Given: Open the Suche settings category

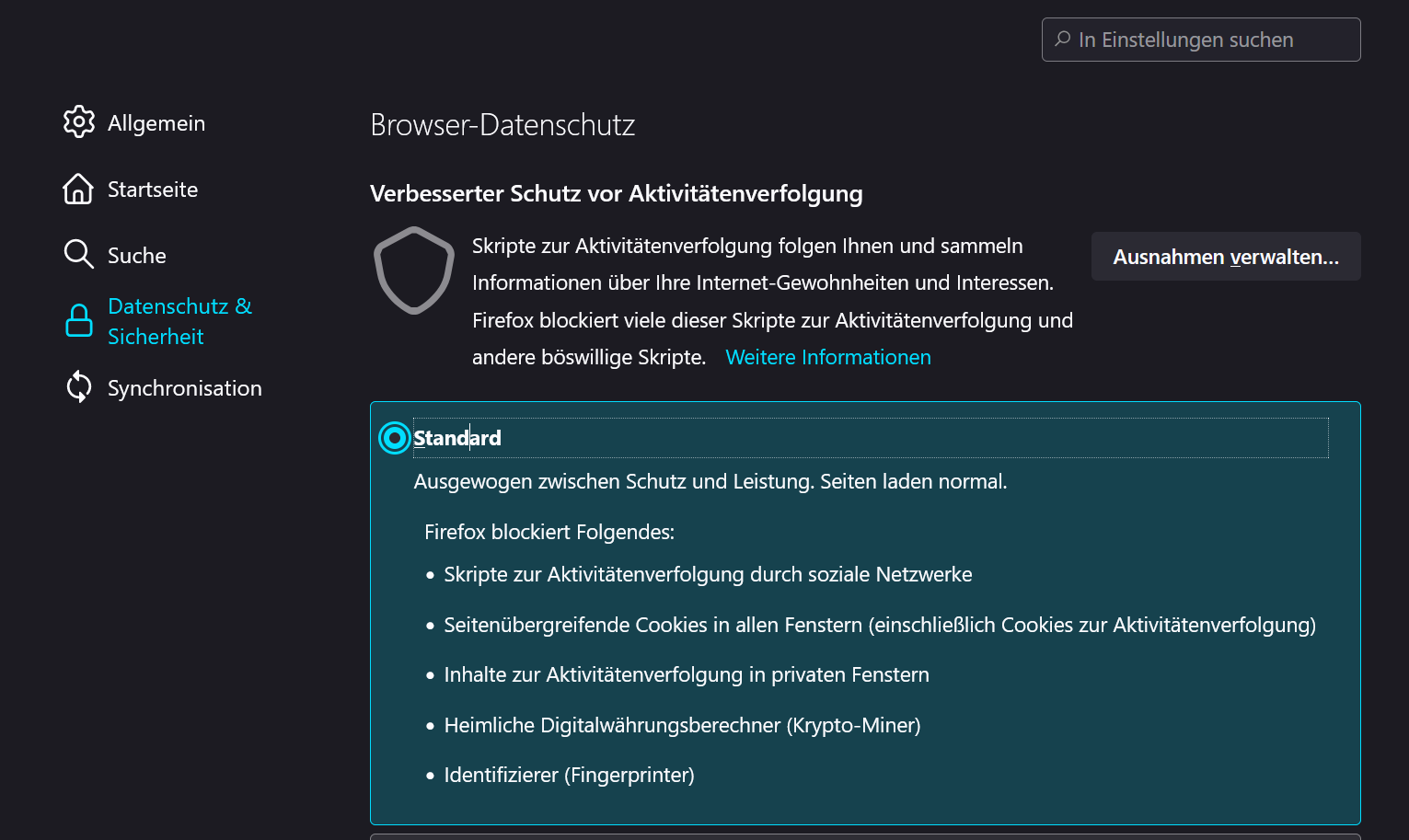Looking at the screenshot, I should [x=137, y=256].
